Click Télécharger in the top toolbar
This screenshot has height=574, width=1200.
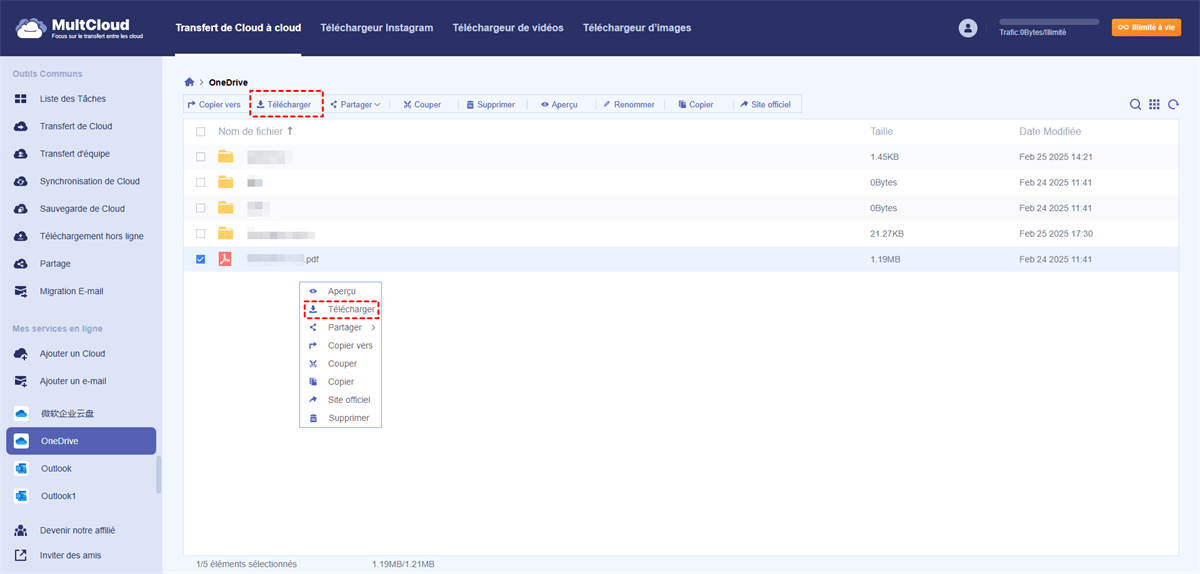(x=284, y=104)
